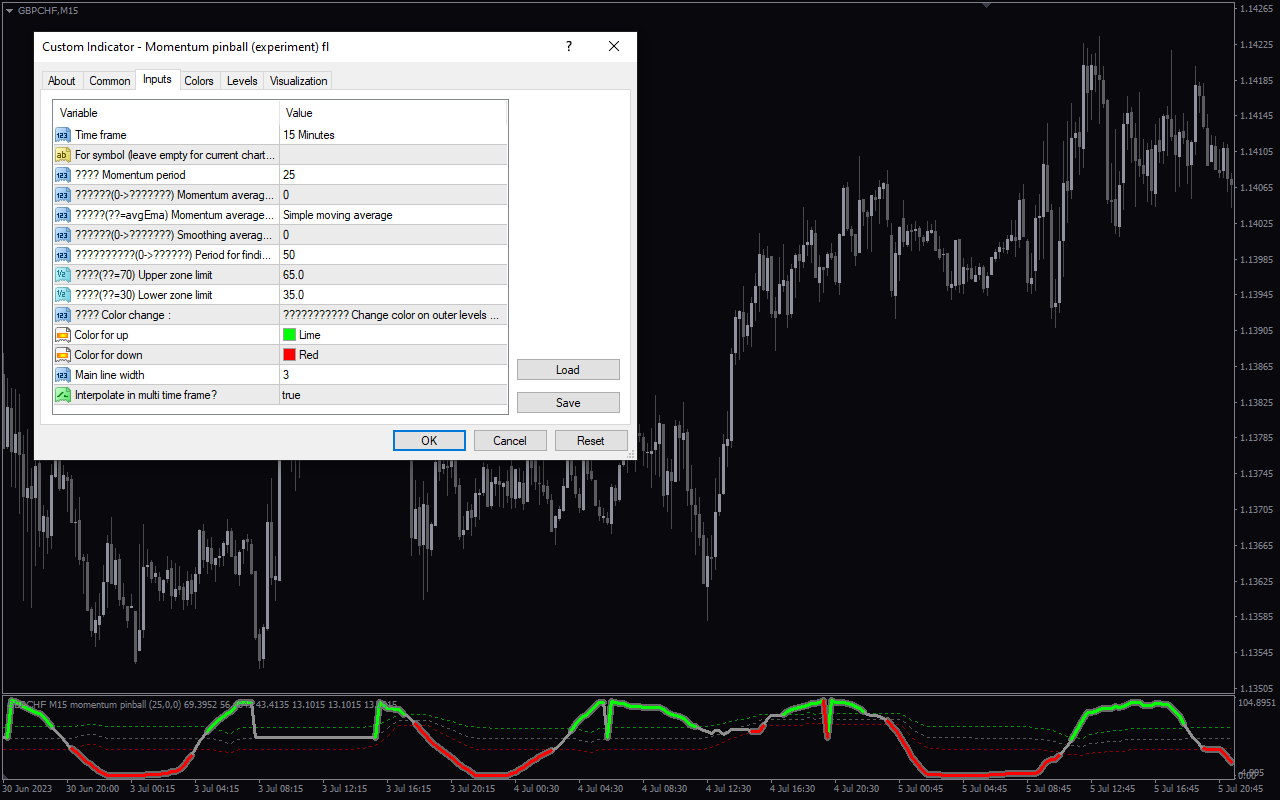Open the Levels tab
The height and width of the screenshot is (800, 1280).
[x=242, y=81]
